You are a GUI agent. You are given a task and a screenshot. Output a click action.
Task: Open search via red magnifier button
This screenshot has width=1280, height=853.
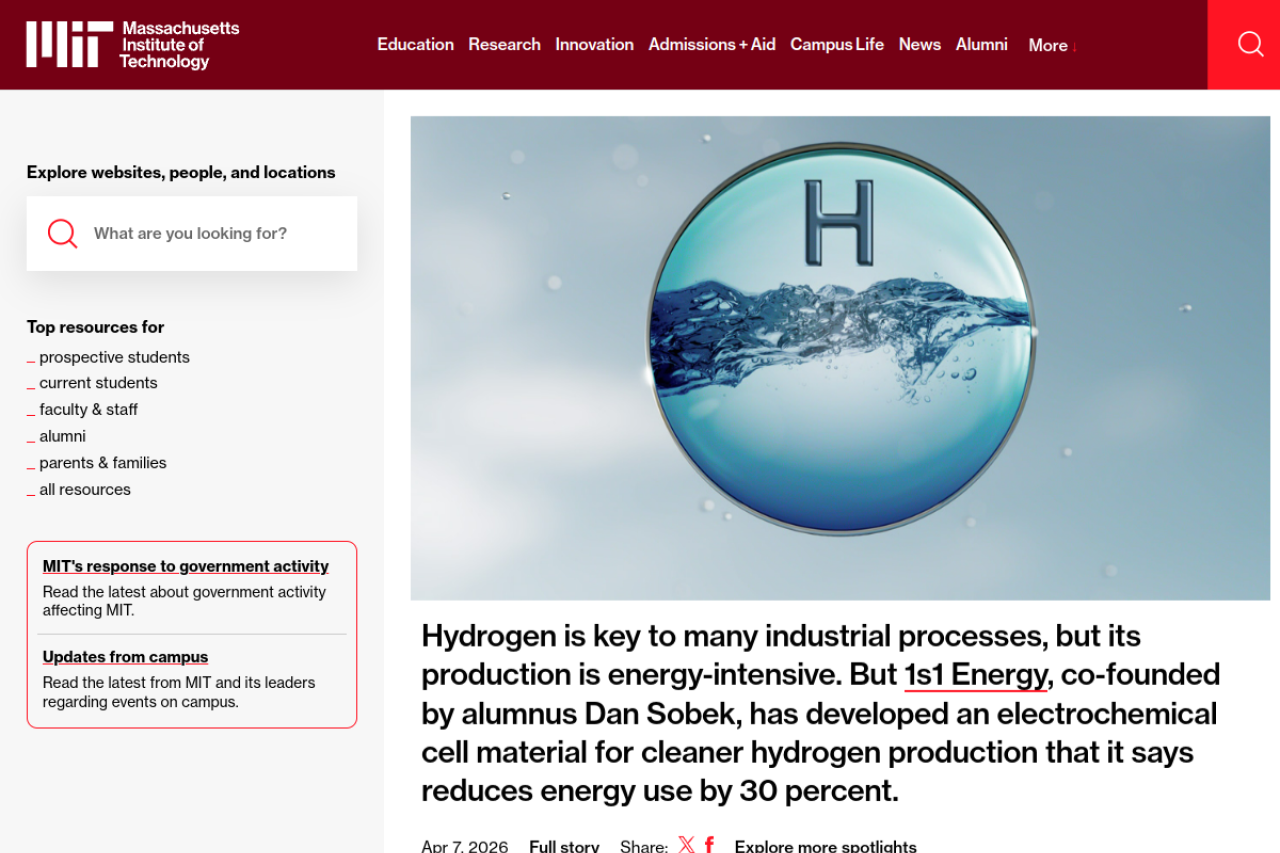(x=1250, y=44)
